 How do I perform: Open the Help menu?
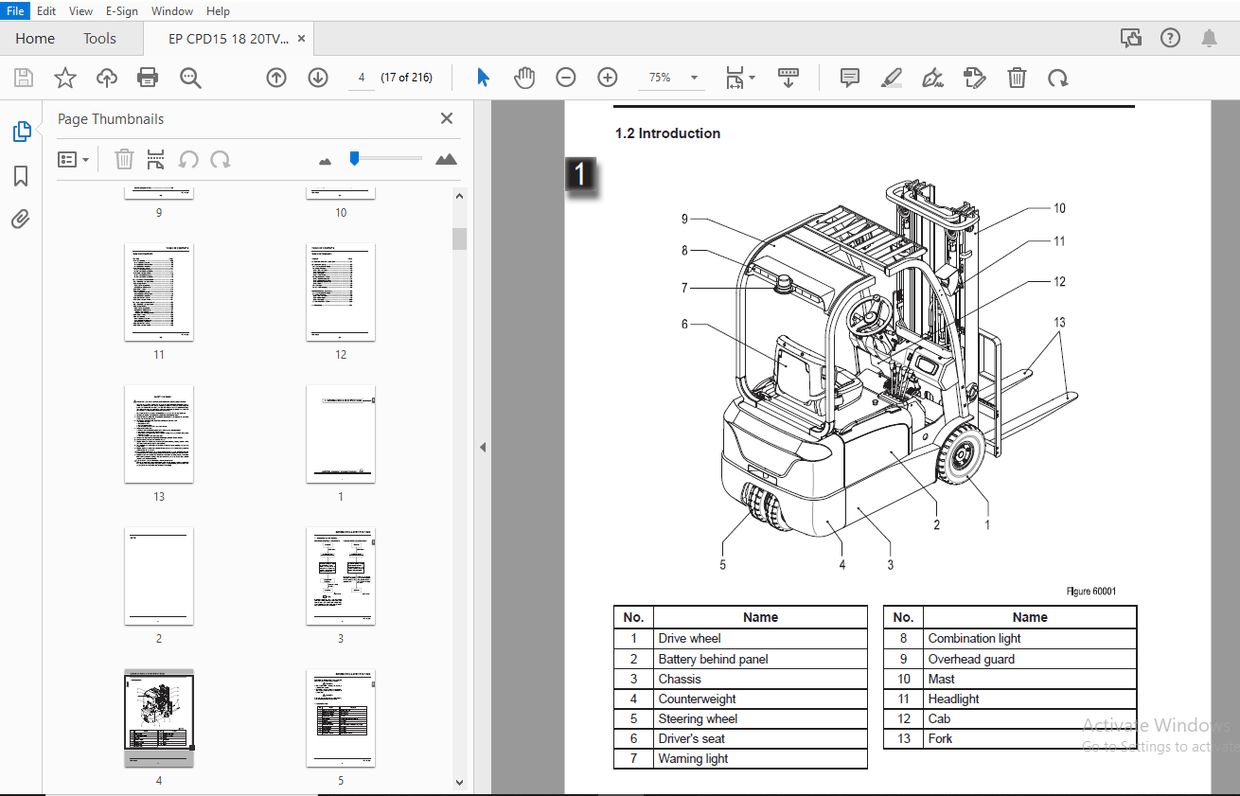pos(217,11)
